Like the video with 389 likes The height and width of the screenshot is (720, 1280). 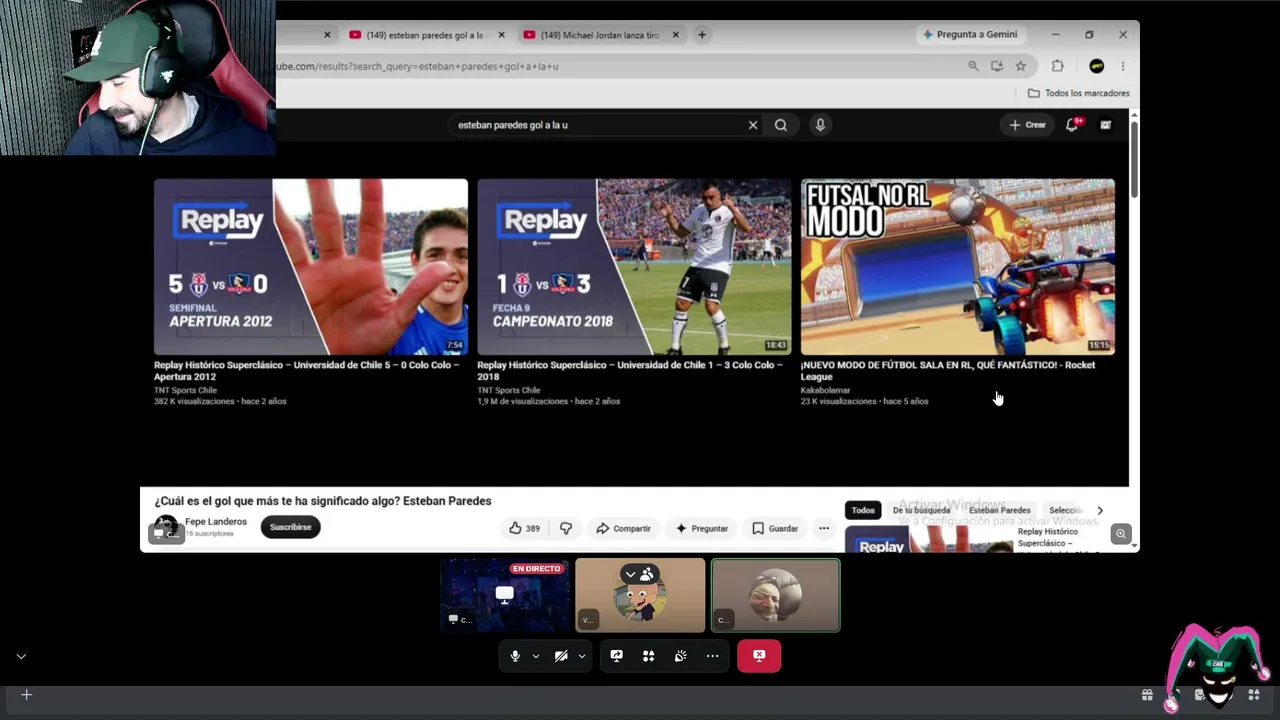[x=525, y=528]
